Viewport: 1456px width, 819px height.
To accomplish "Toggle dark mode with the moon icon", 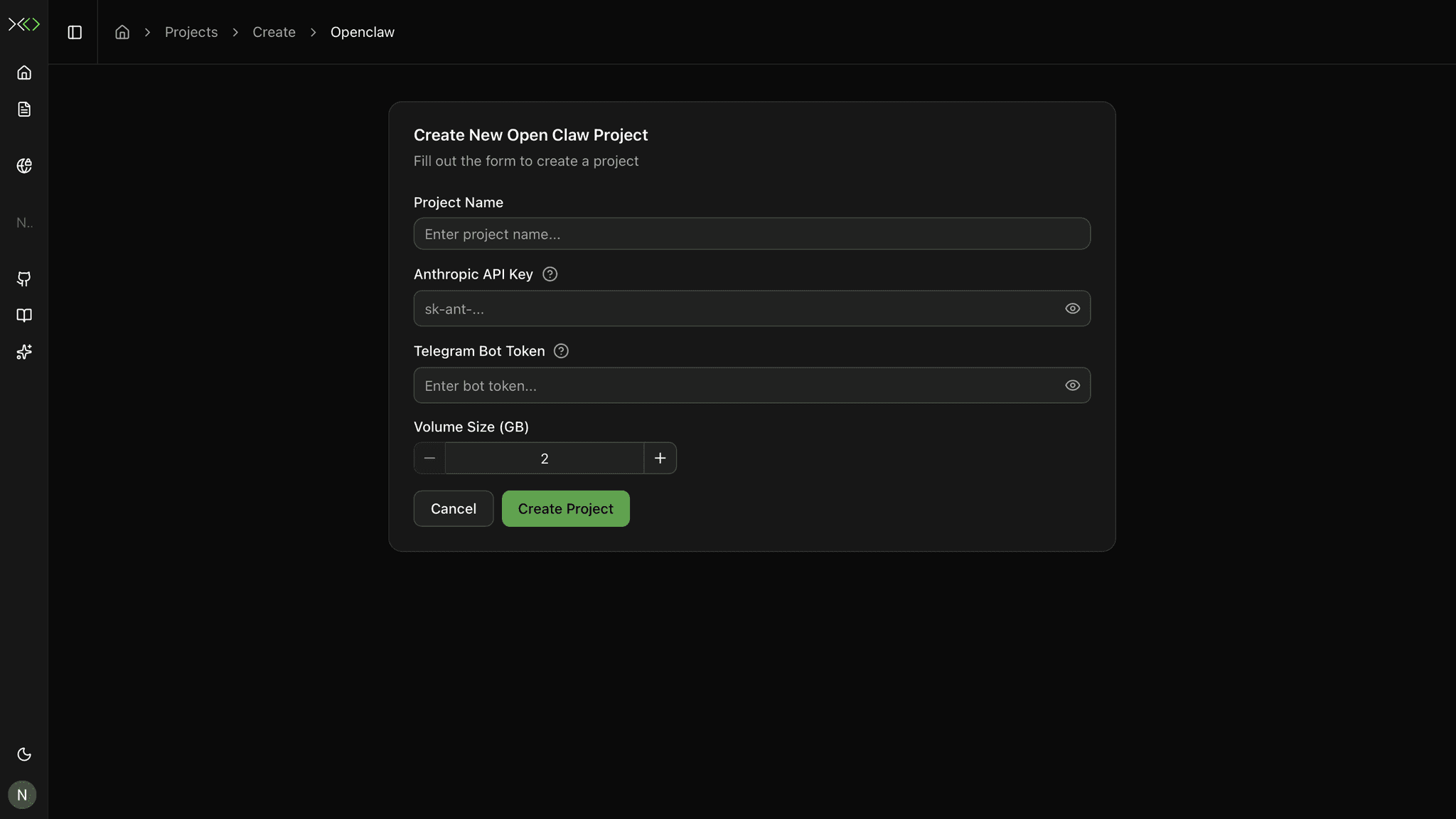I will click(x=23, y=754).
